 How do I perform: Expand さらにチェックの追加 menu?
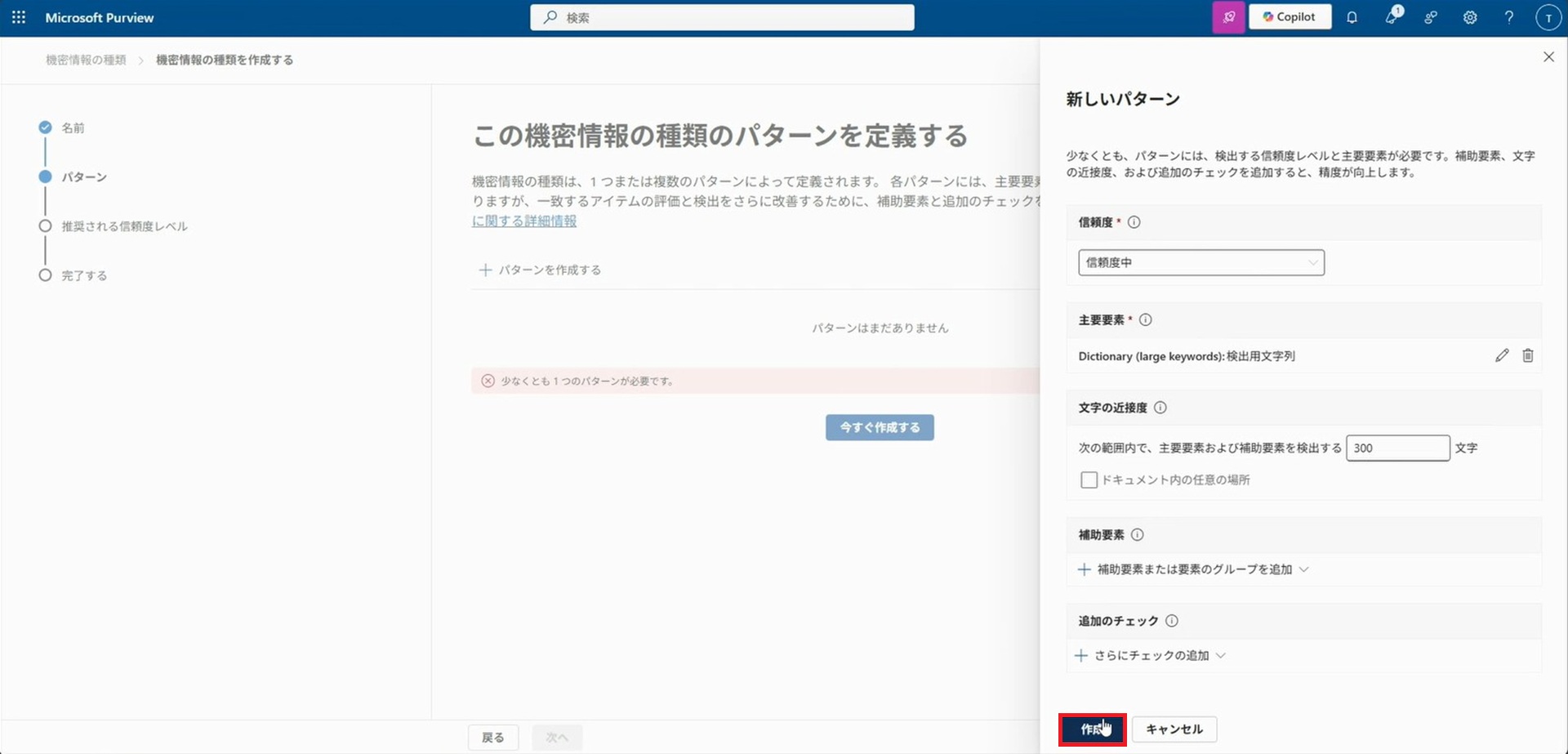coord(1151,655)
